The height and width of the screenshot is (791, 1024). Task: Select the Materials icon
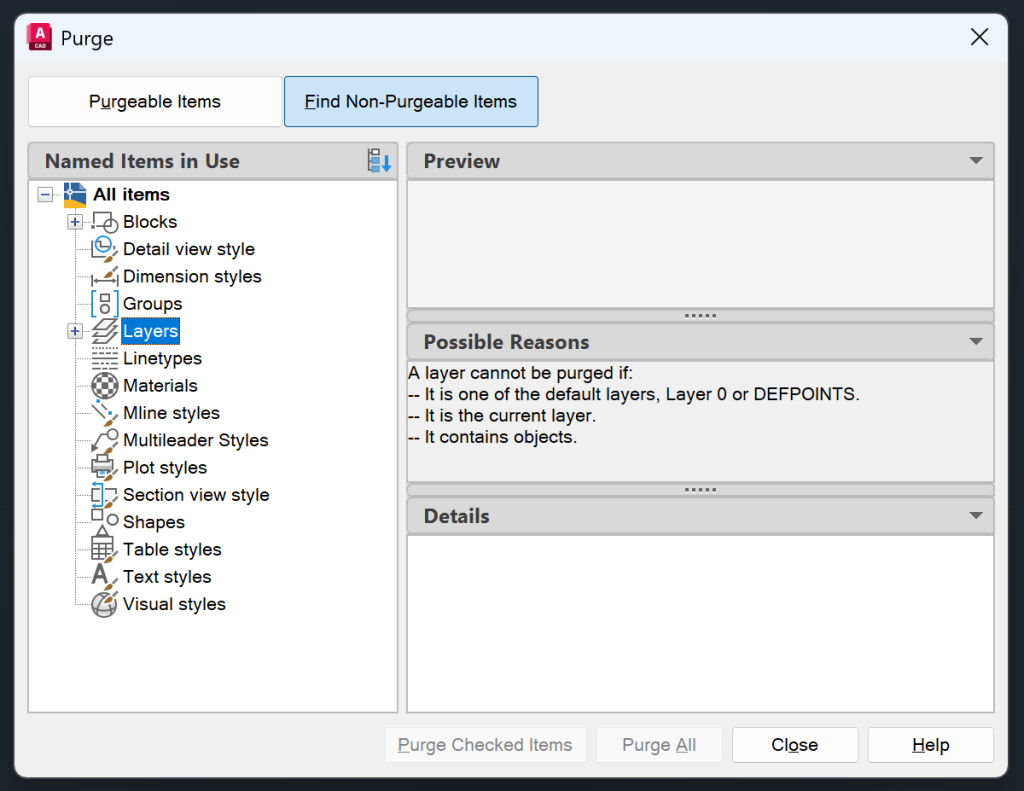tap(104, 385)
